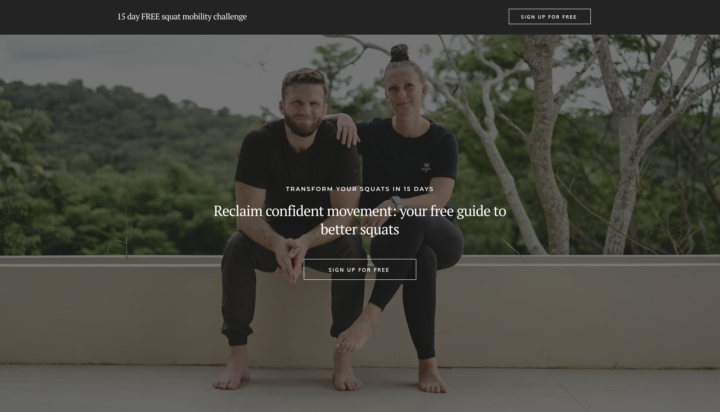Click the man's left bare foot
Image resolution: width=720 pixels, height=412 pixels.
click(232, 372)
